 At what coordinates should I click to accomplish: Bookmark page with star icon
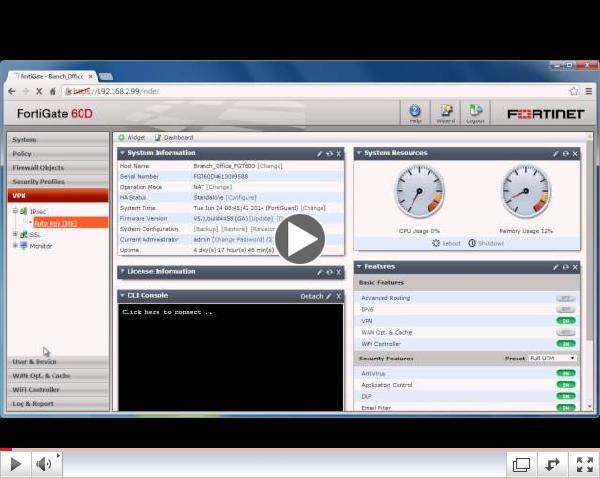(x=574, y=91)
